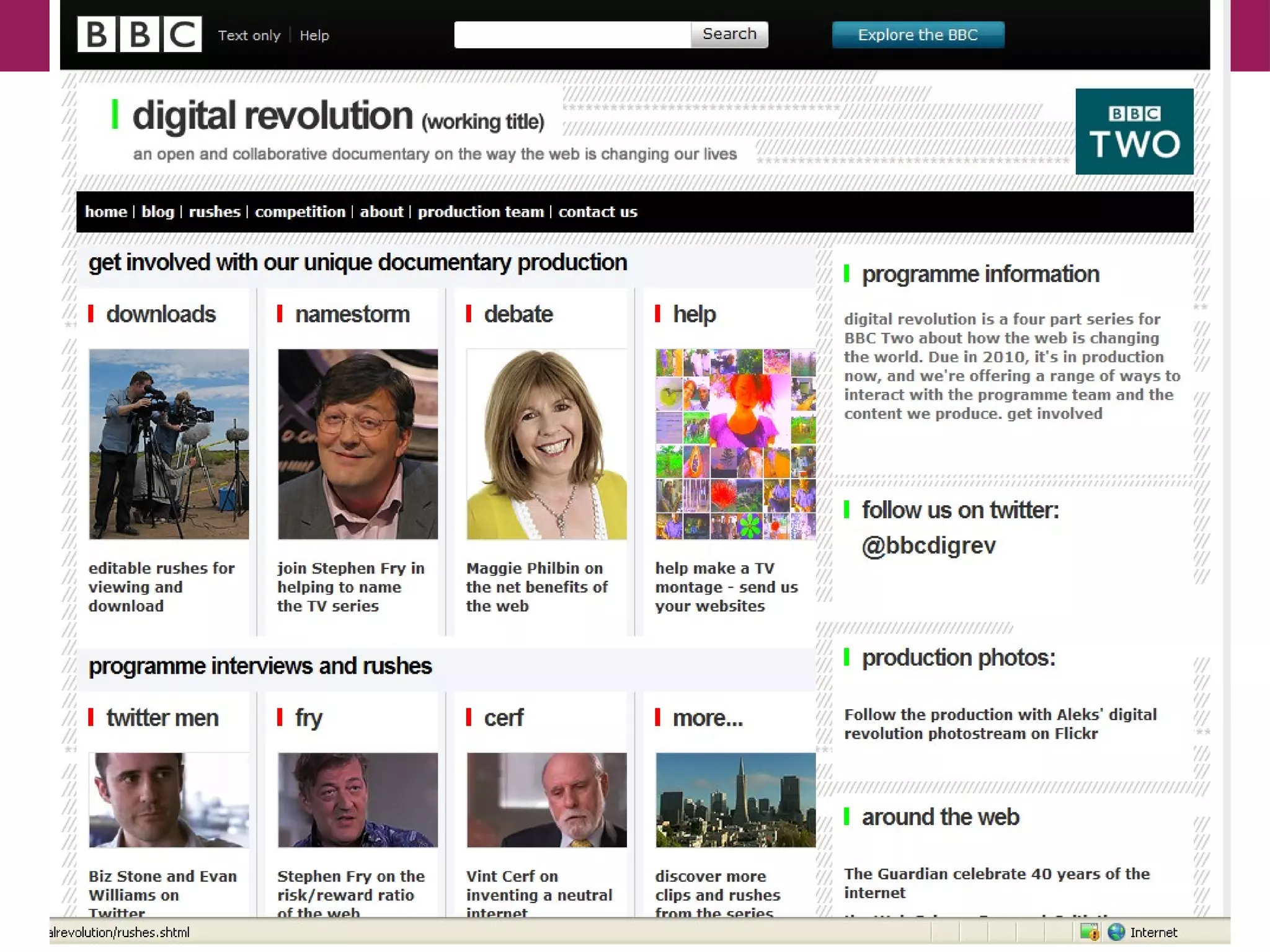Focus the BBC search text field
Image resolution: width=1270 pixels, height=952 pixels.
point(572,35)
